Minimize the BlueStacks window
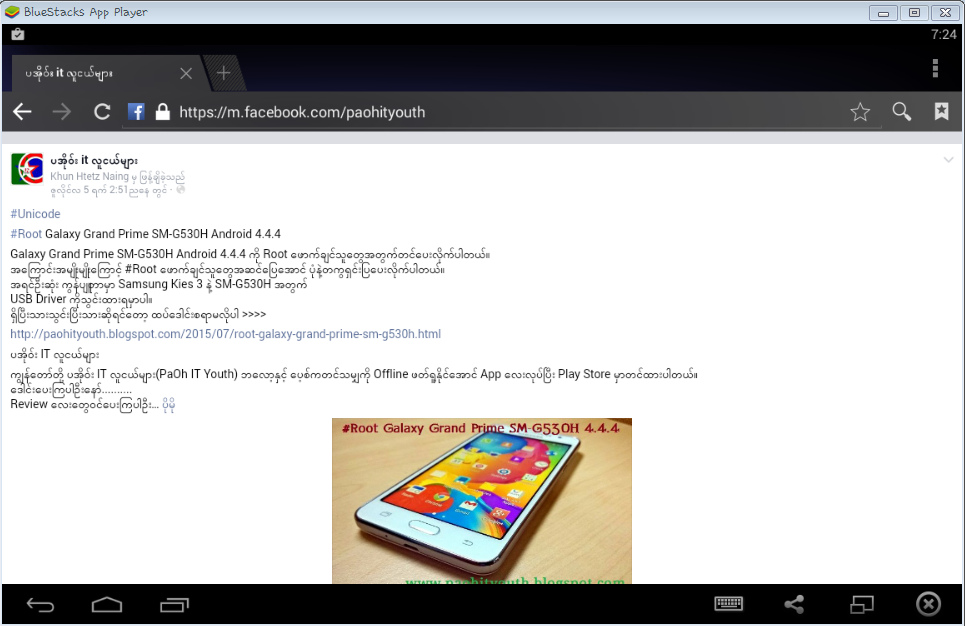 click(x=883, y=13)
